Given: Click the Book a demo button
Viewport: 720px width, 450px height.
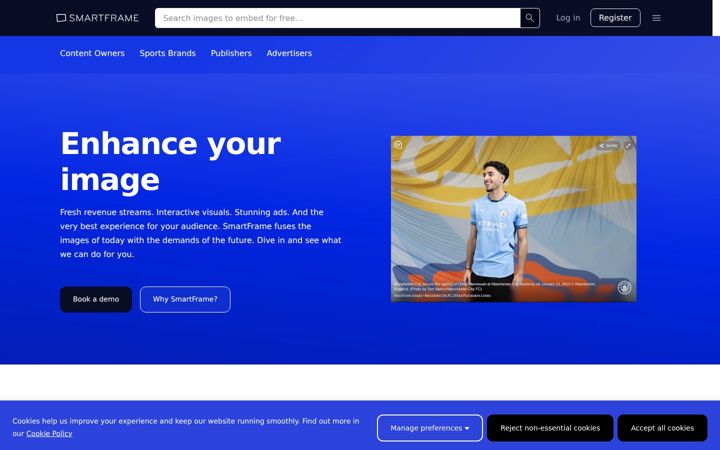Looking at the screenshot, I should coord(96,299).
